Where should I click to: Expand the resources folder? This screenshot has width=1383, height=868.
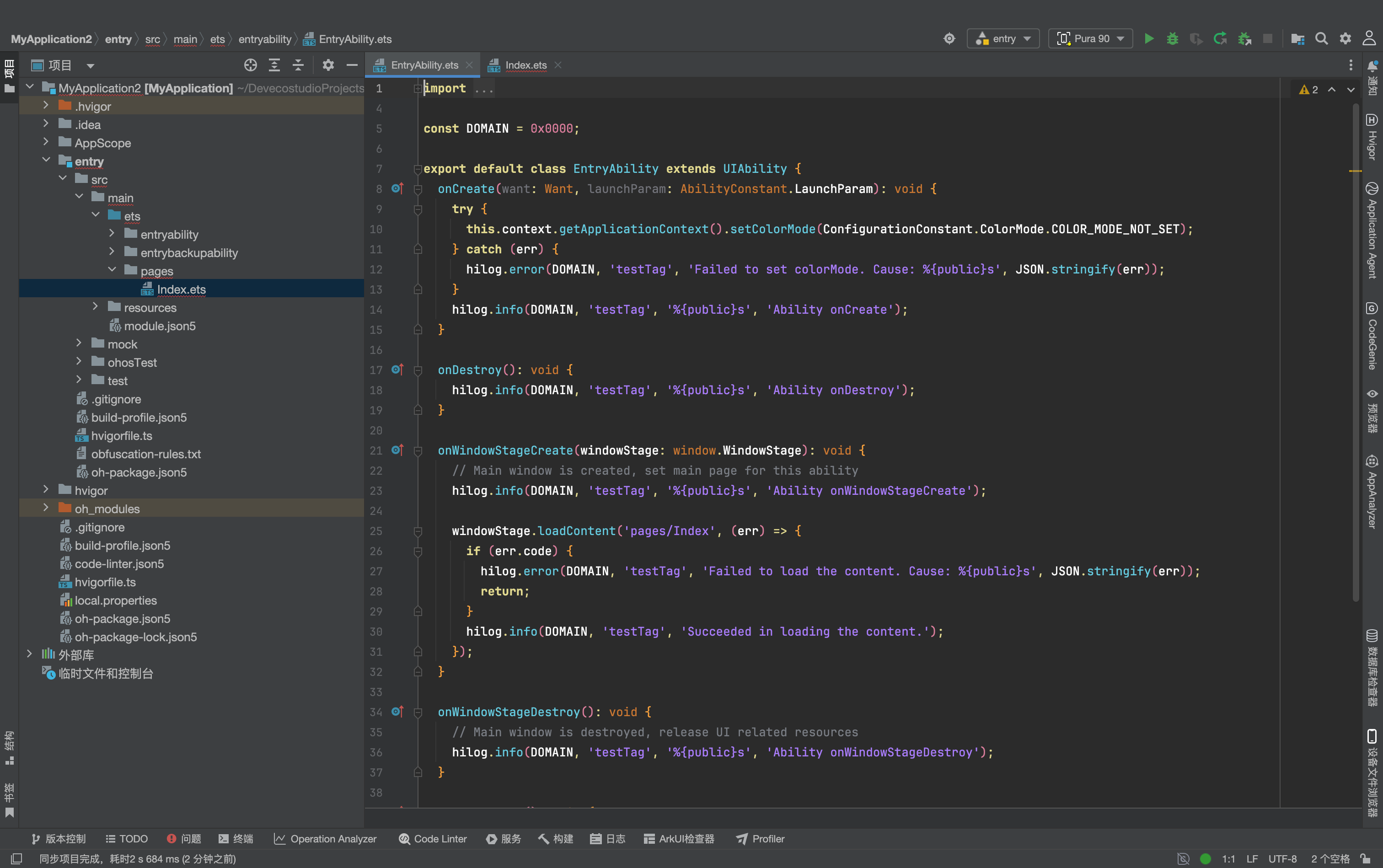click(x=95, y=307)
